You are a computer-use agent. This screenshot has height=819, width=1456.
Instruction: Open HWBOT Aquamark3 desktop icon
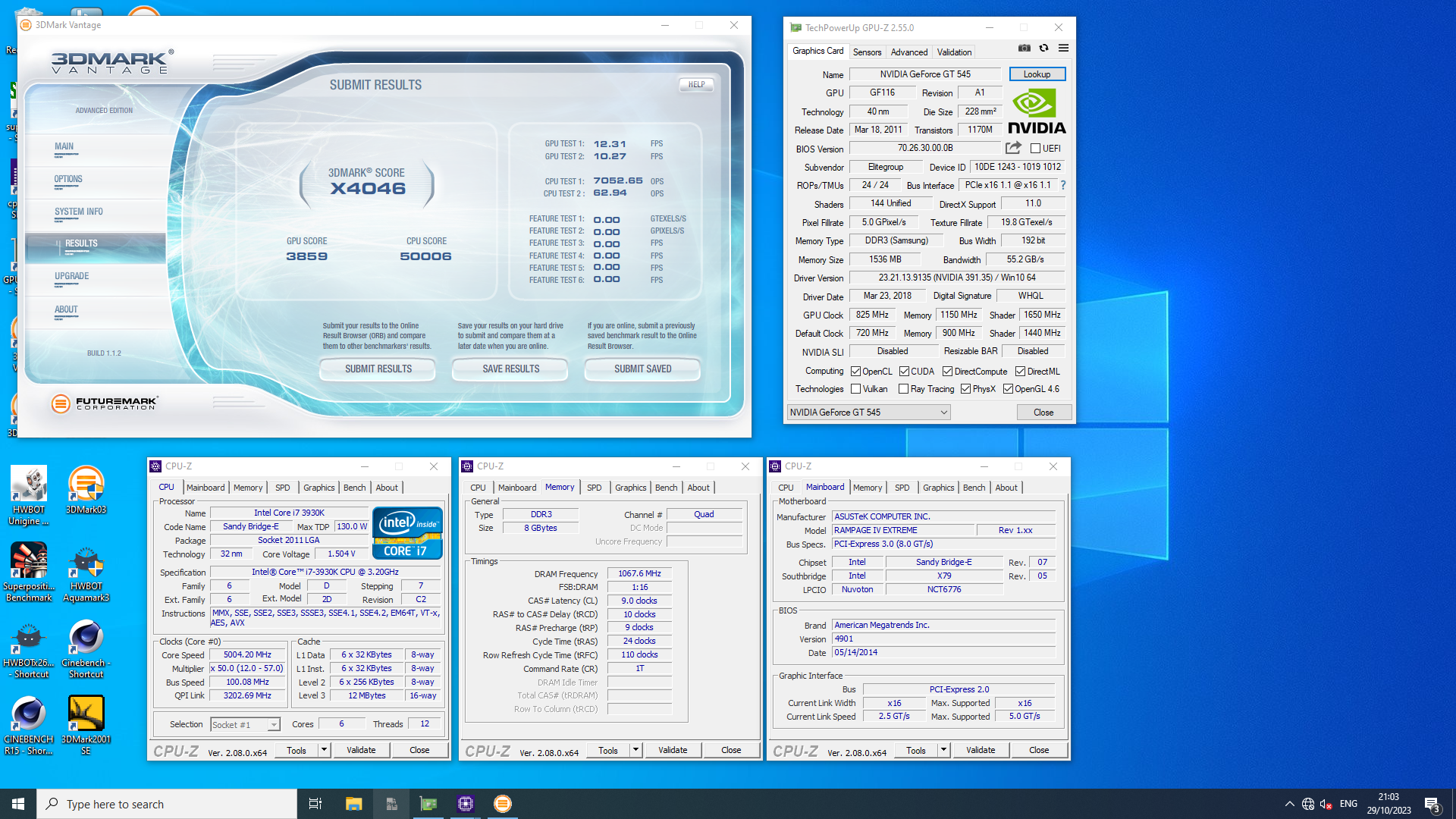coord(86,573)
